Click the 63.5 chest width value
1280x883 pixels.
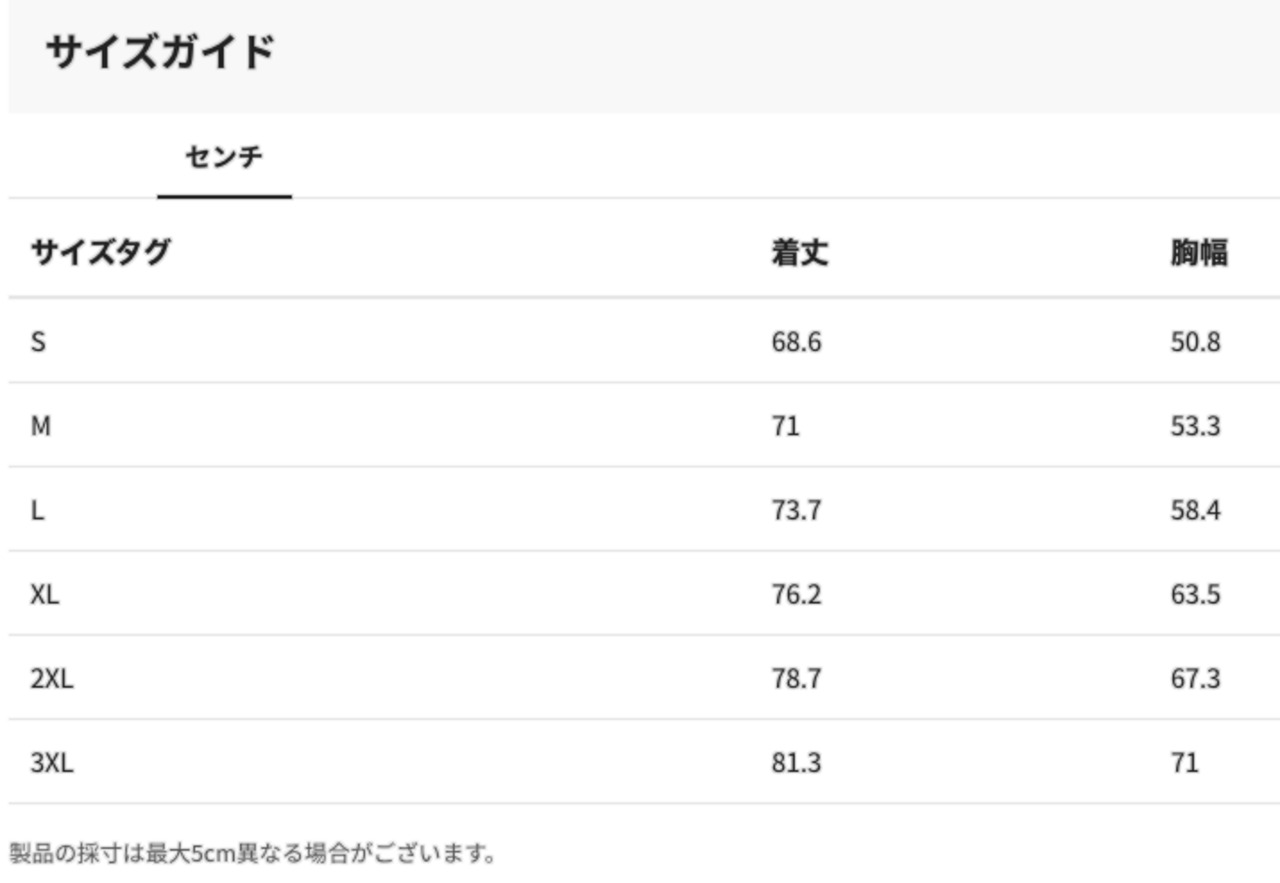tap(1195, 595)
